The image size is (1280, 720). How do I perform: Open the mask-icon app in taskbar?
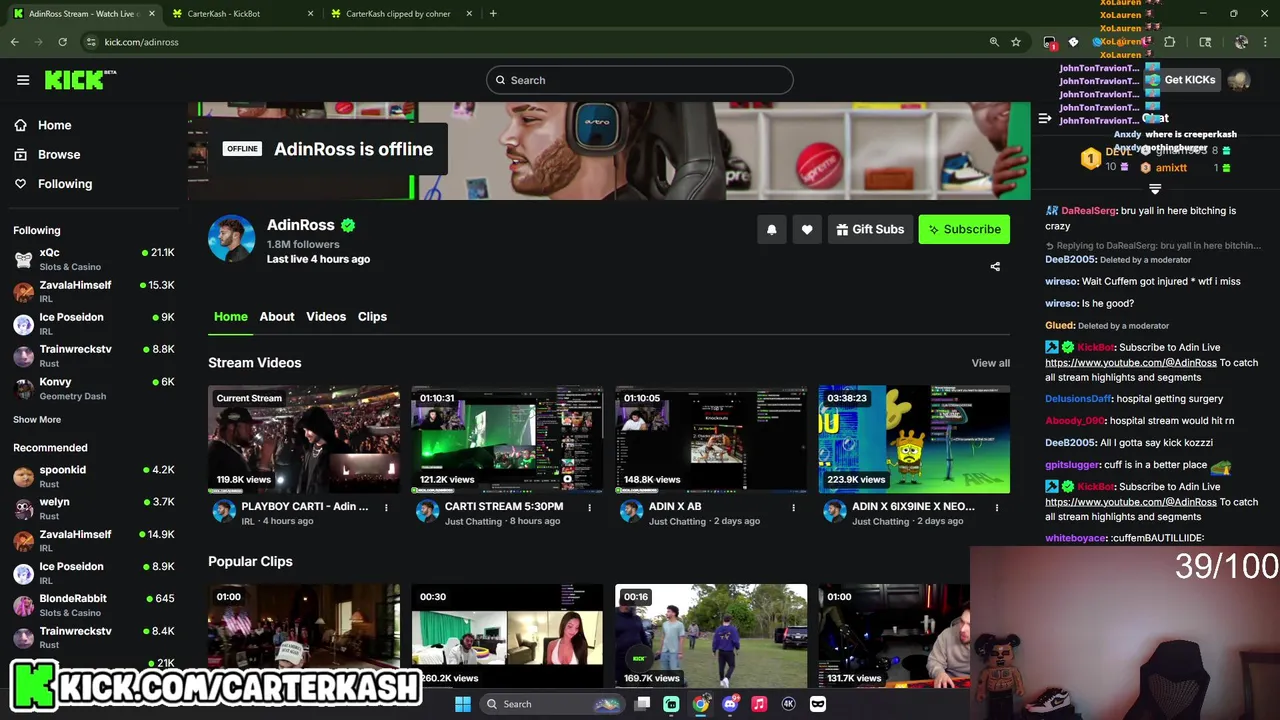[x=818, y=704]
